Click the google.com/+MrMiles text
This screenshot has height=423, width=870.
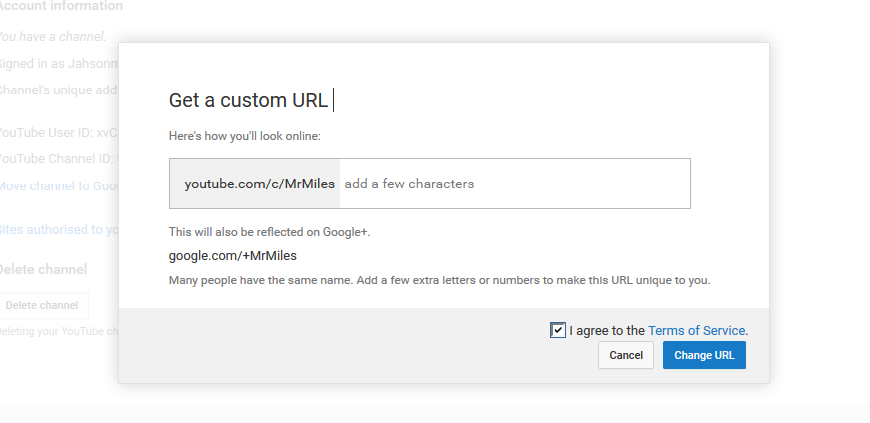[x=232, y=255]
